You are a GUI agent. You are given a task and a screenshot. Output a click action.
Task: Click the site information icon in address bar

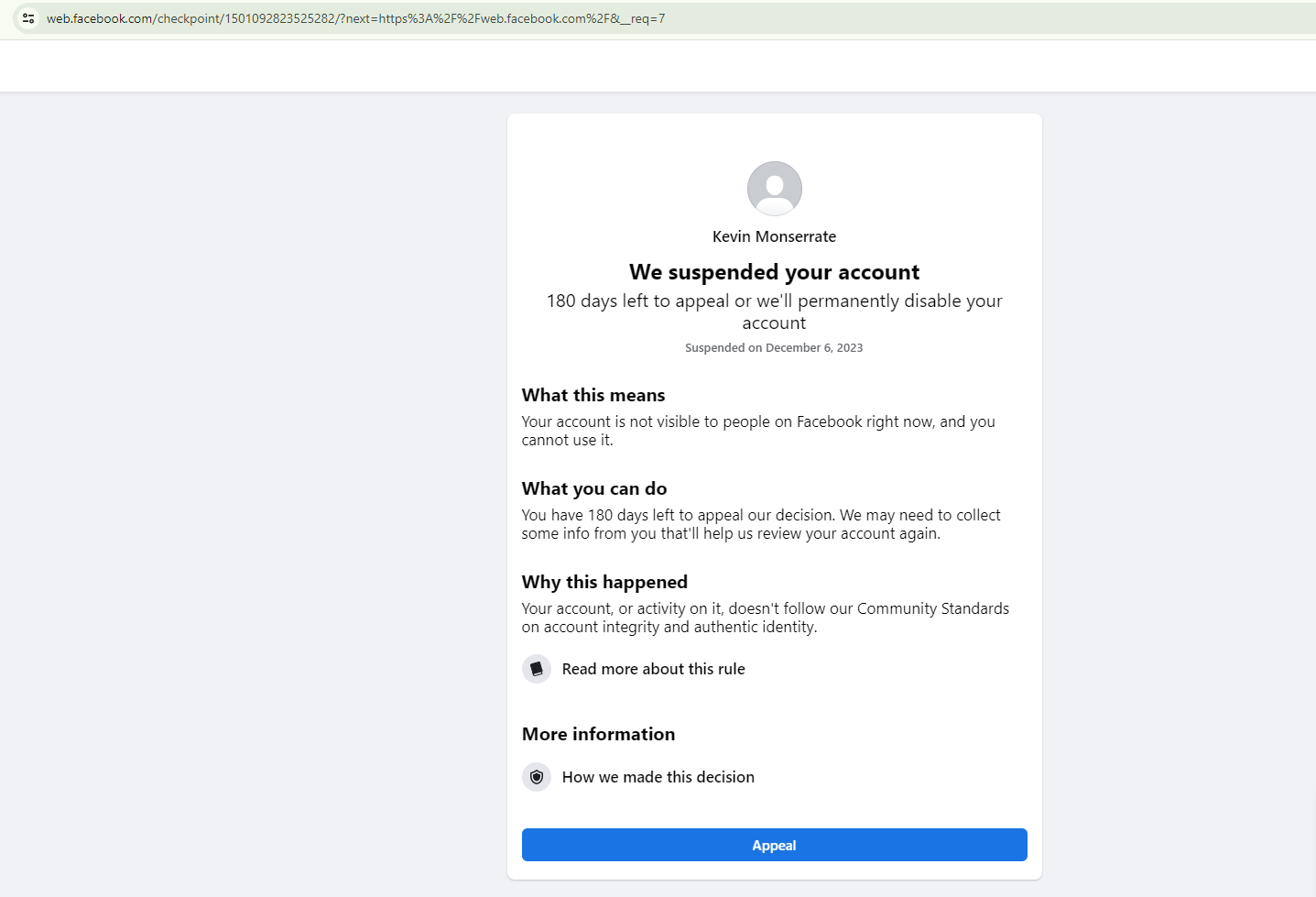coord(28,18)
